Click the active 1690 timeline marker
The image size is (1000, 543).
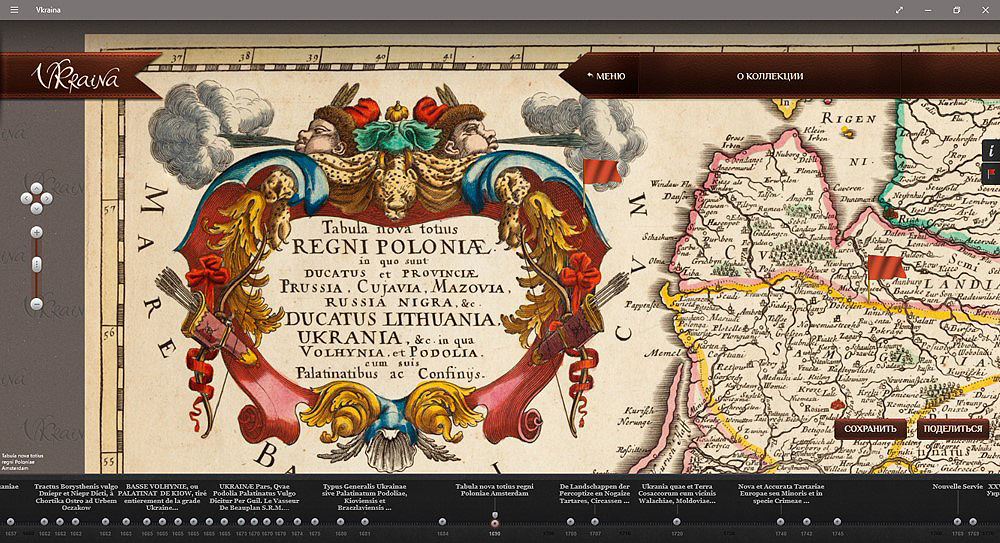(x=494, y=523)
